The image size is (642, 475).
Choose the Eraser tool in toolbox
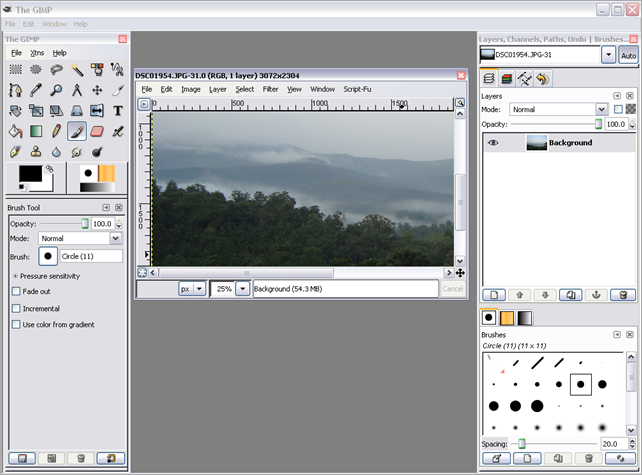click(97, 131)
